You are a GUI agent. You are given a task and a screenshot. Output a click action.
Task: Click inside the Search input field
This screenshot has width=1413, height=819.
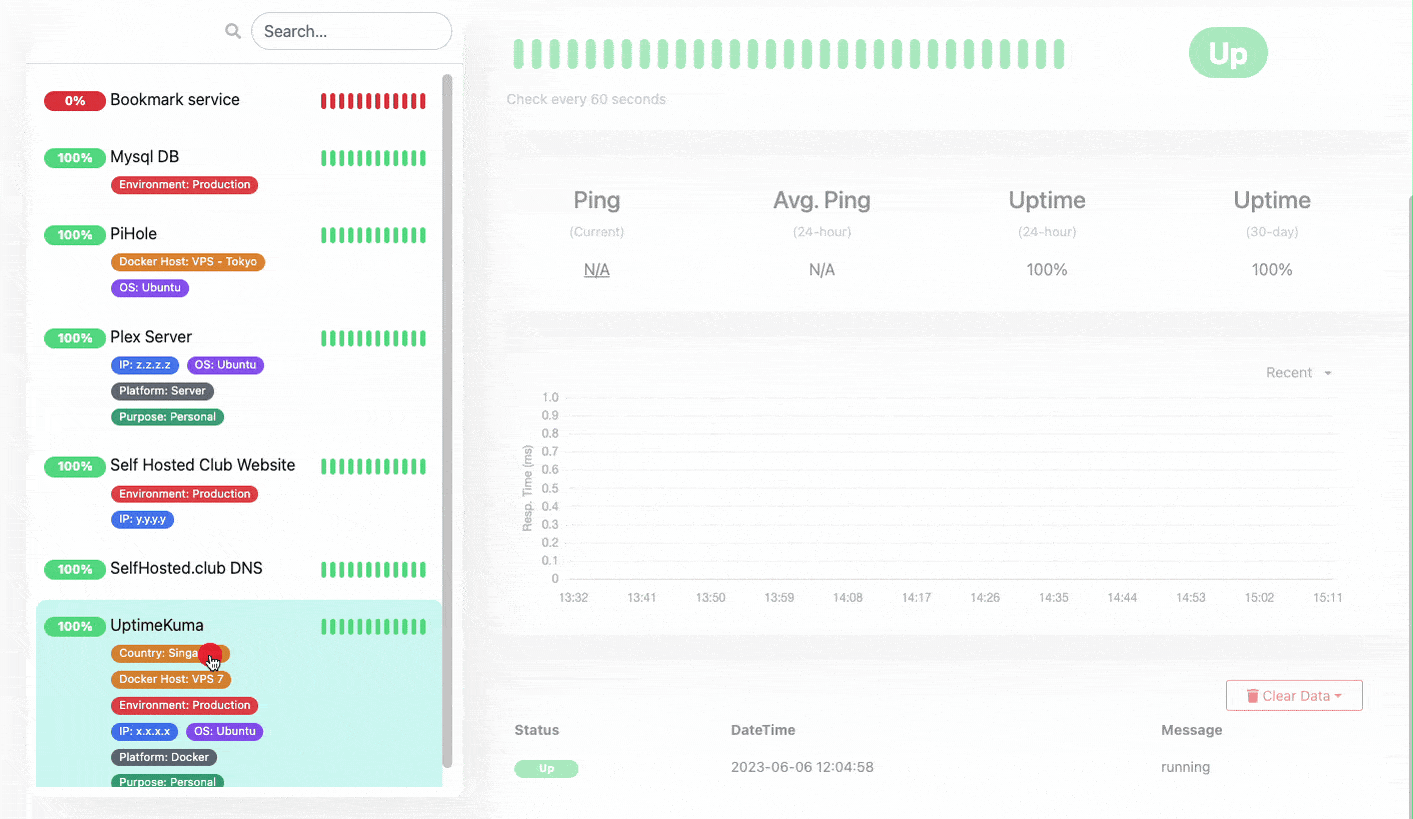coord(351,31)
